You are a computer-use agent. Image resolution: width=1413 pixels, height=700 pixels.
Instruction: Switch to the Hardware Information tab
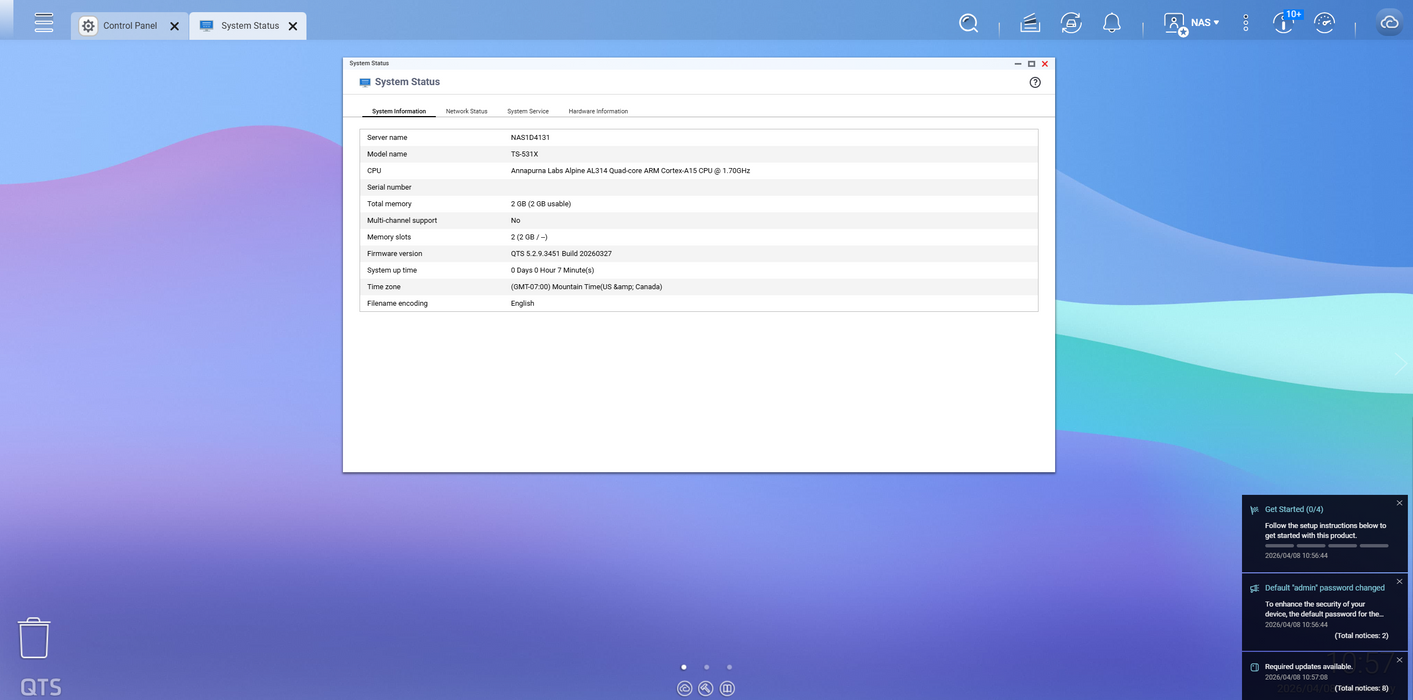[x=598, y=111]
